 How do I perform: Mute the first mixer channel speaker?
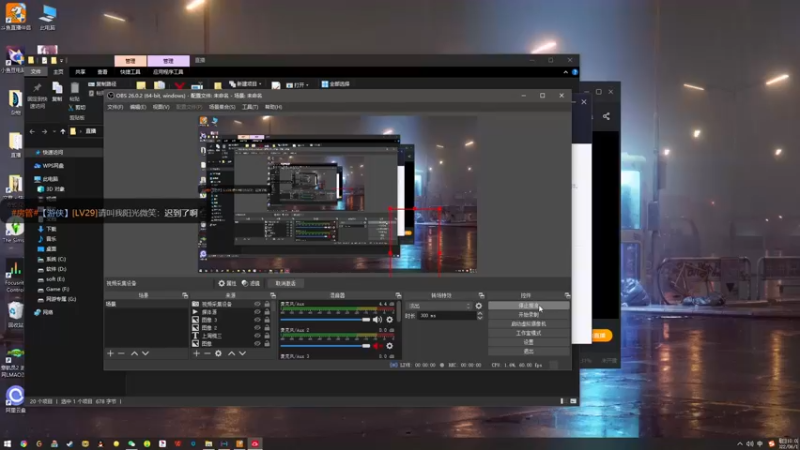pos(377,320)
